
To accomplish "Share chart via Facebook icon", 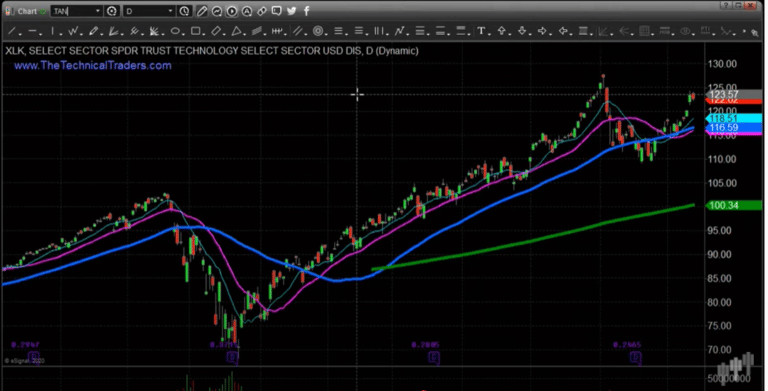I will pos(307,11).
